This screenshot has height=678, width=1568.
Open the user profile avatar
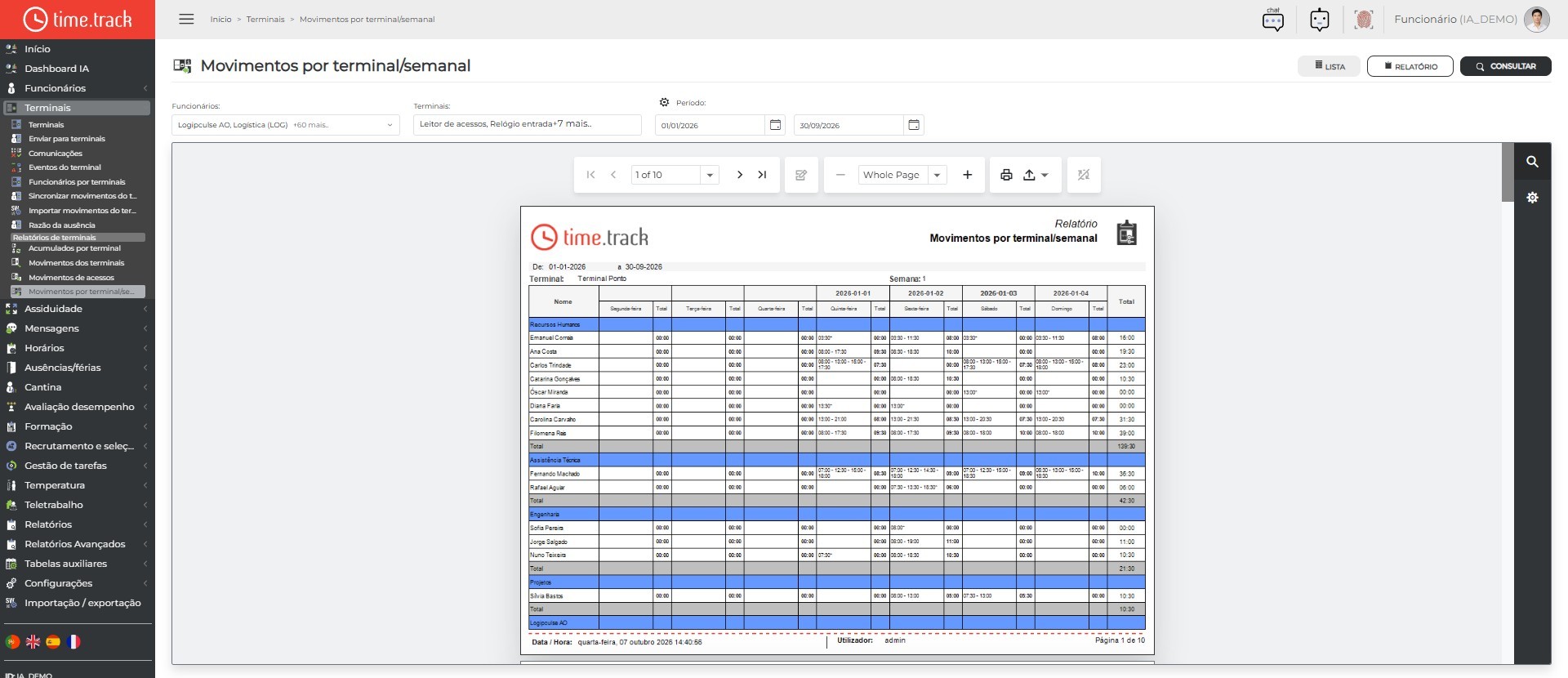point(1536,19)
